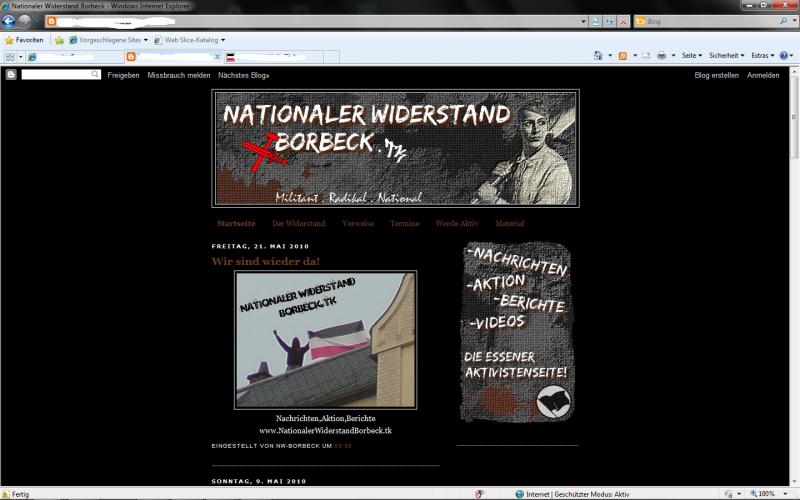Click the zoom magnifier icon showing 100%

click(754, 494)
